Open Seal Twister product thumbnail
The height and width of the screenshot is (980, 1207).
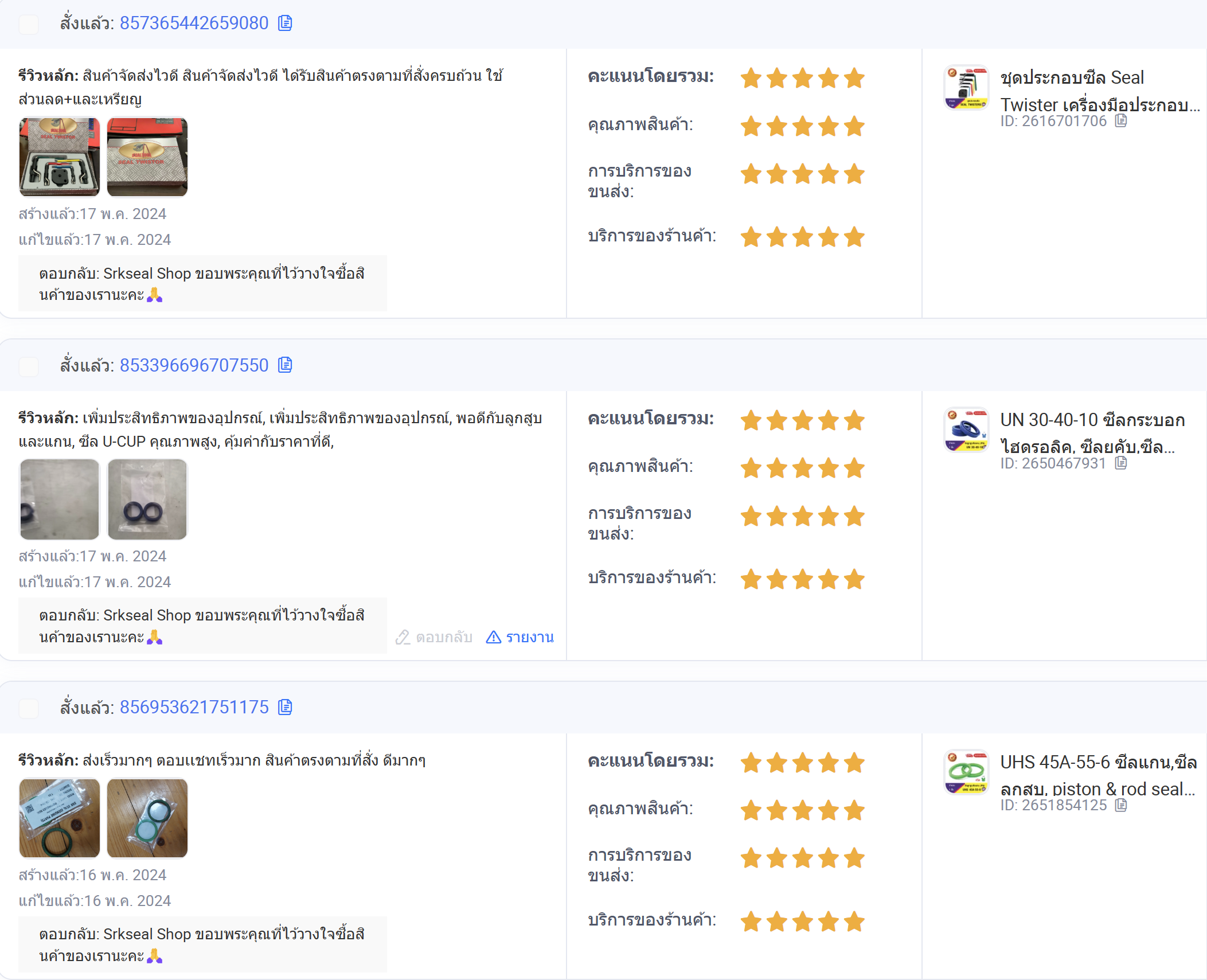tap(966, 87)
